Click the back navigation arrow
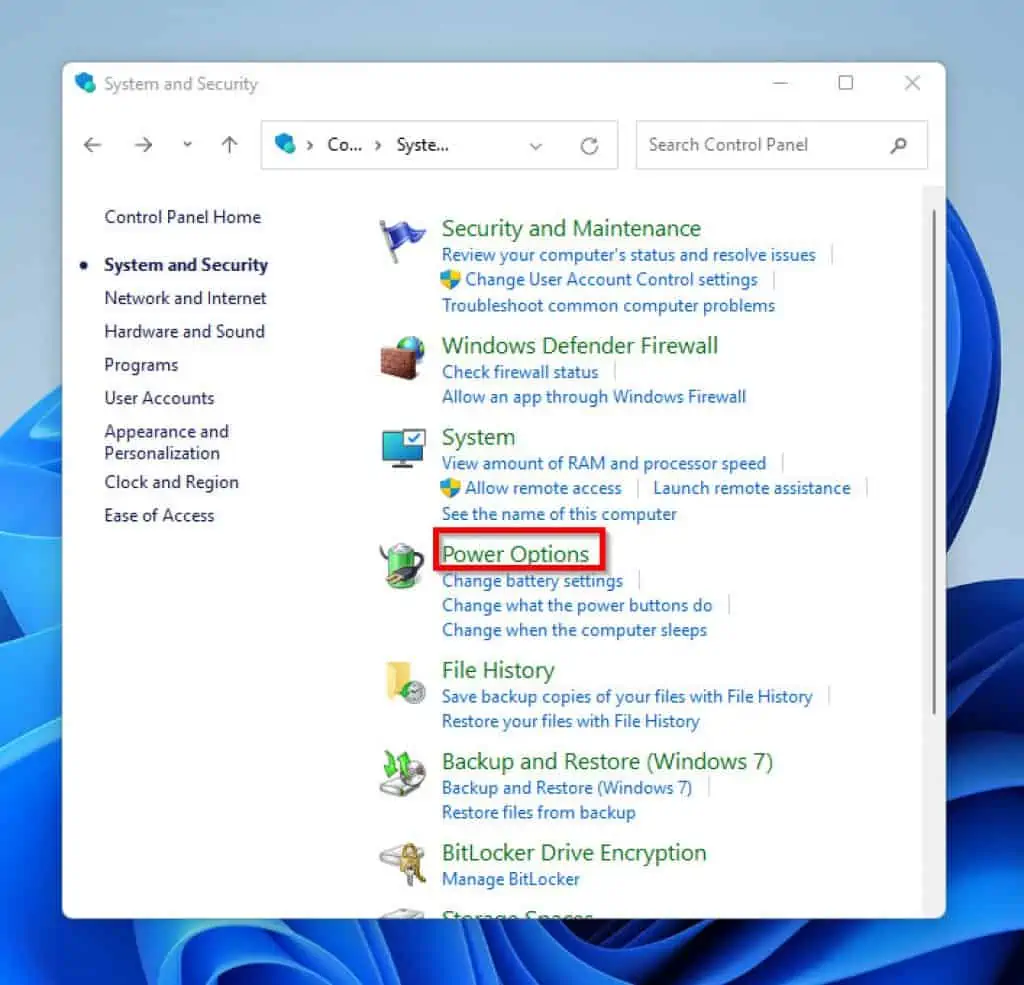1024x985 pixels. (92, 144)
